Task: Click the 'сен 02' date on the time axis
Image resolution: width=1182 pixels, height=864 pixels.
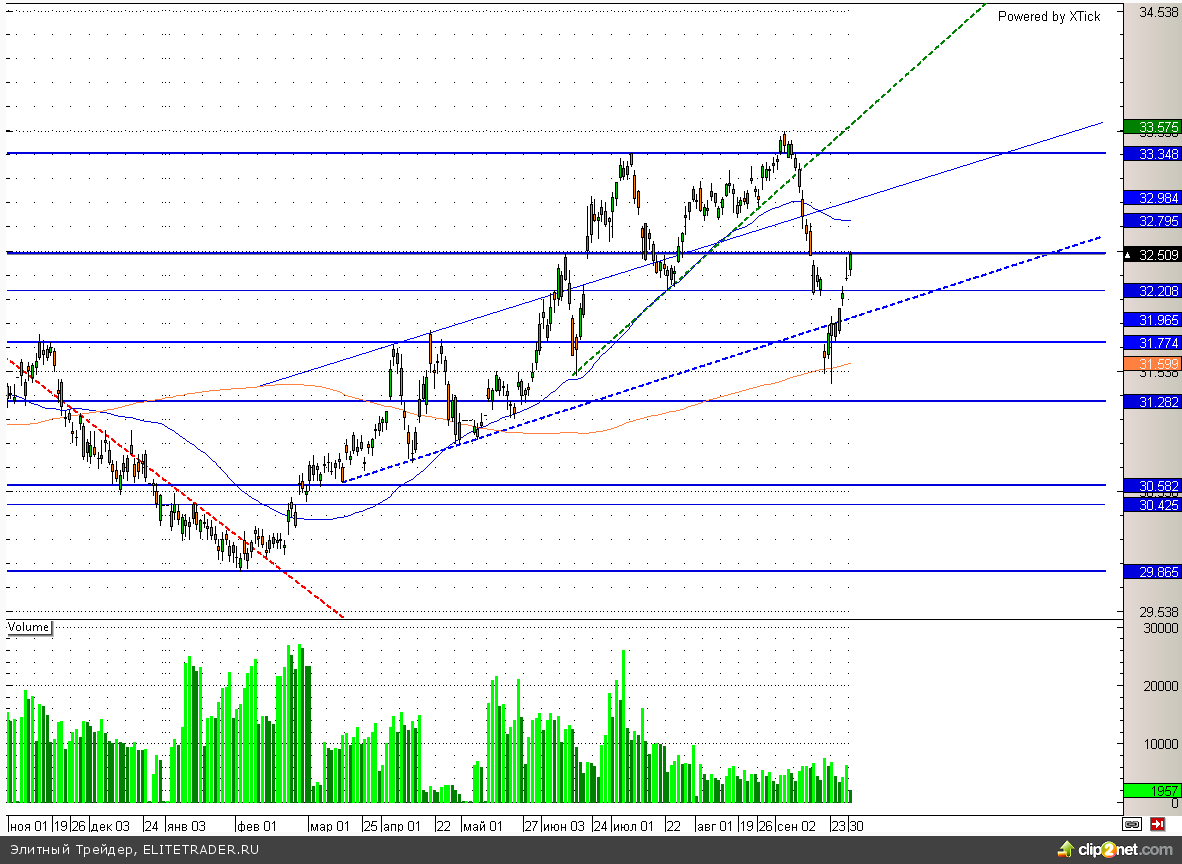Action: pyautogui.click(x=797, y=826)
